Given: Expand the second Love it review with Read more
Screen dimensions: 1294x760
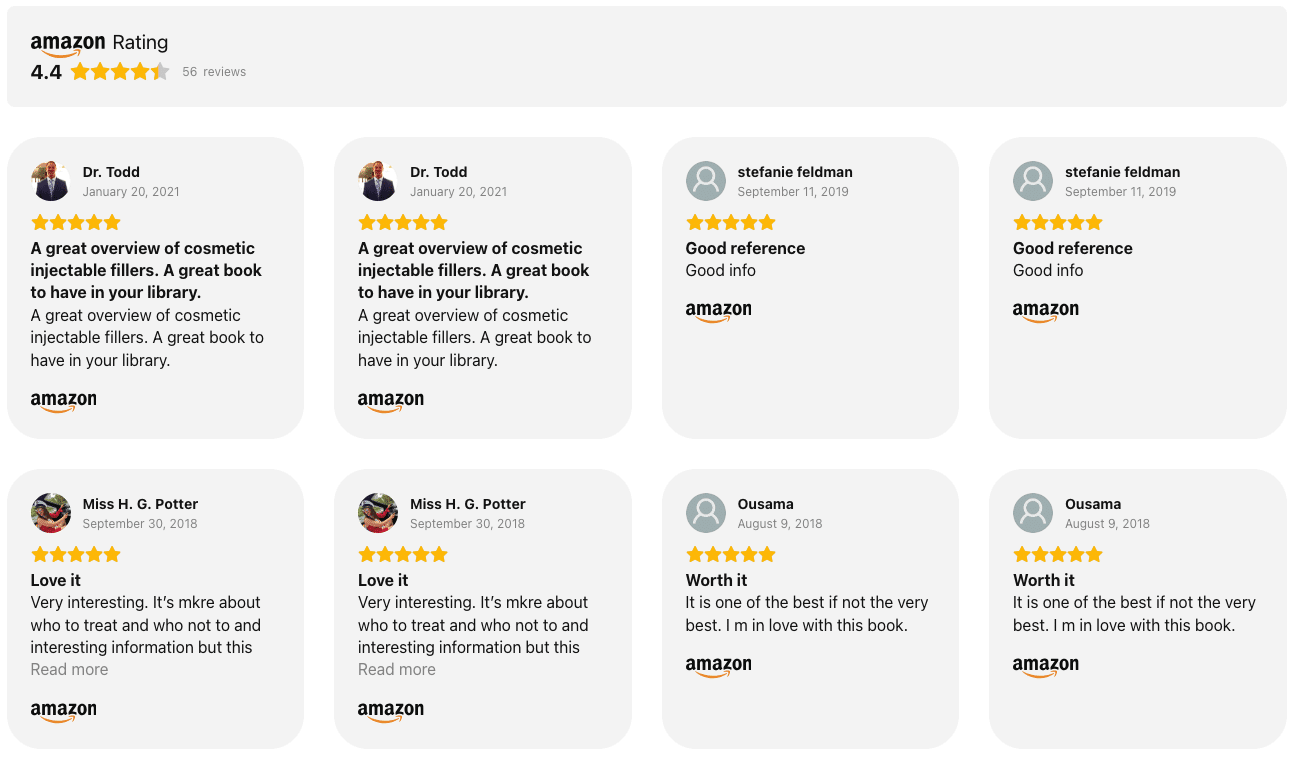Looking at the screenshot, I should pos(397,670).
